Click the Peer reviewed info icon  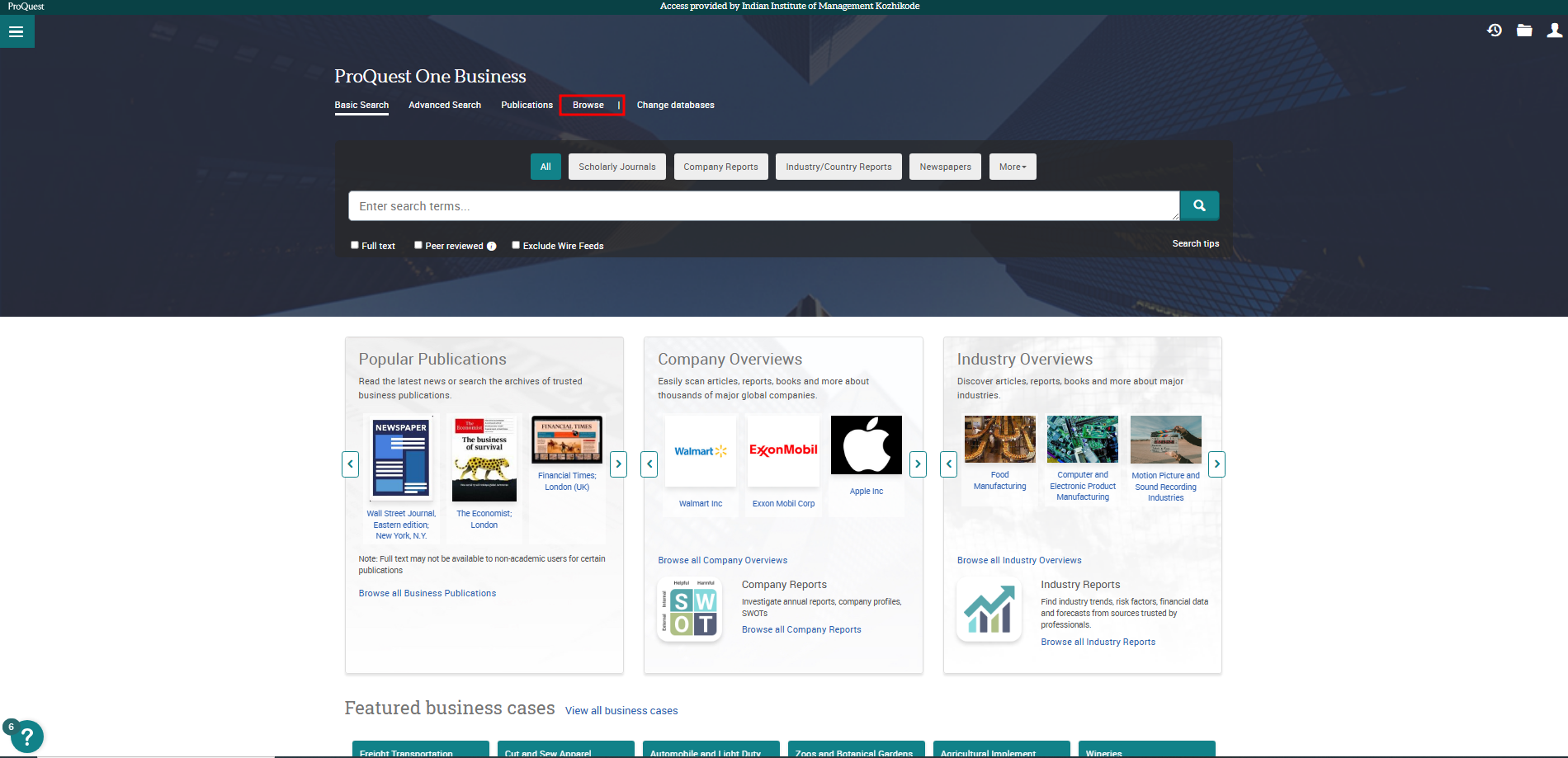pyautogui.click(x=492, y=247)
